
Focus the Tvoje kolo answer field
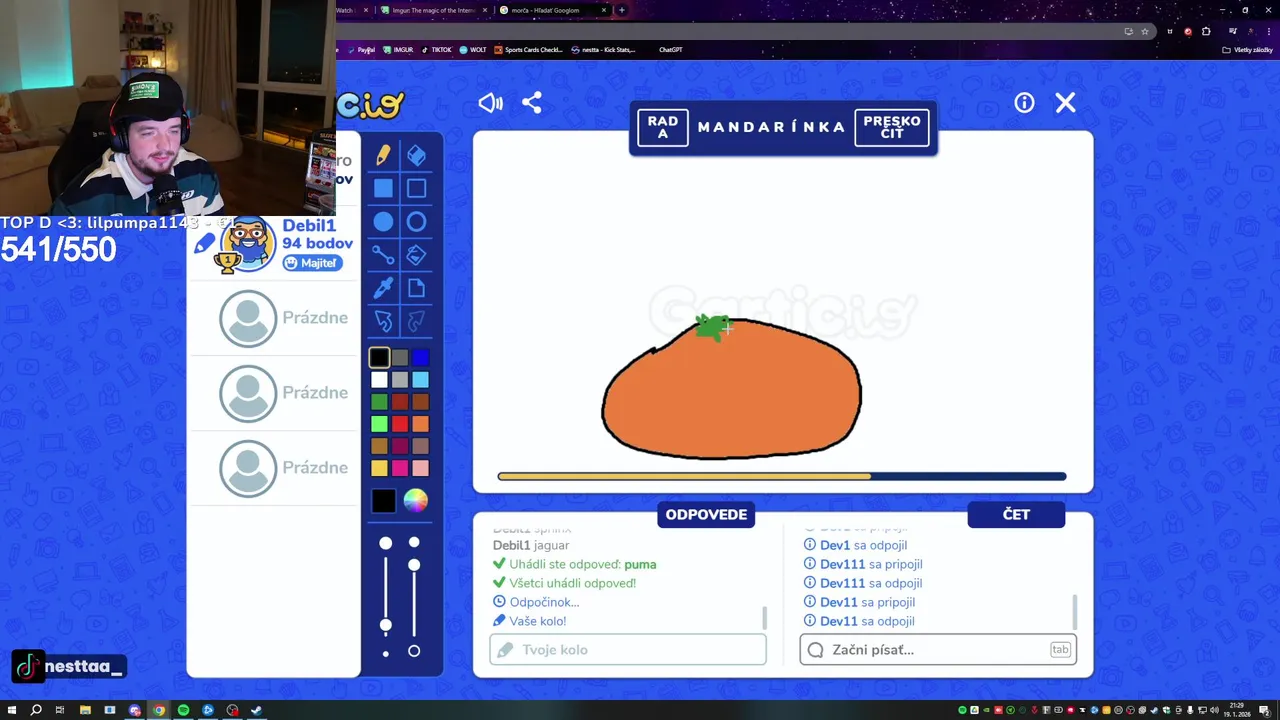pyautogui.click(x=628, y=650)
